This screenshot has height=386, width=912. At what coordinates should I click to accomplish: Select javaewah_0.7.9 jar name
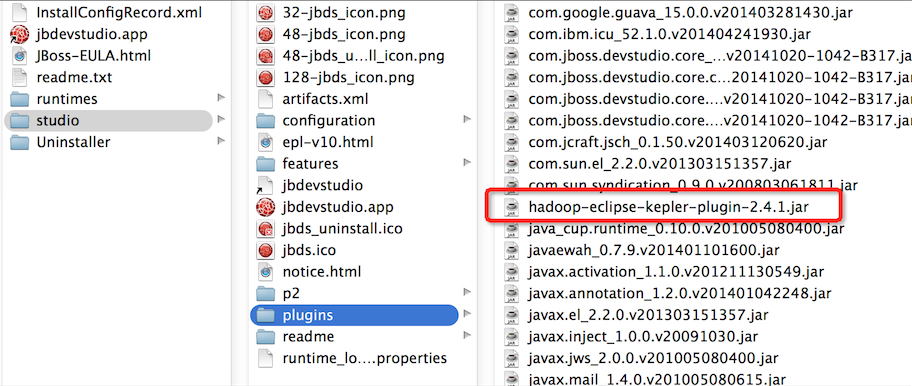pos(654,250)
